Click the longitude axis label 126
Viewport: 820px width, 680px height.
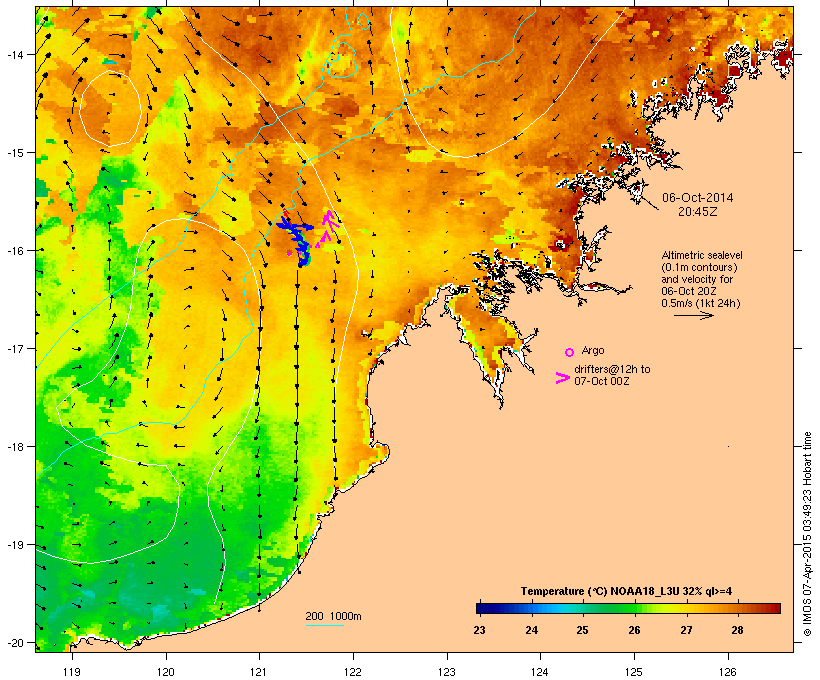[727, 672]
